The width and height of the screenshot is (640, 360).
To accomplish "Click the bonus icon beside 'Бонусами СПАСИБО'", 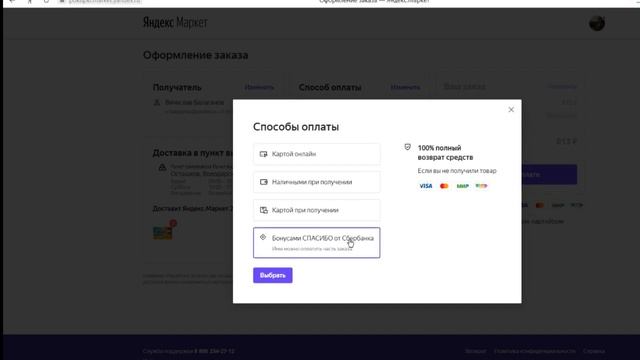I will tap(263, 237).
